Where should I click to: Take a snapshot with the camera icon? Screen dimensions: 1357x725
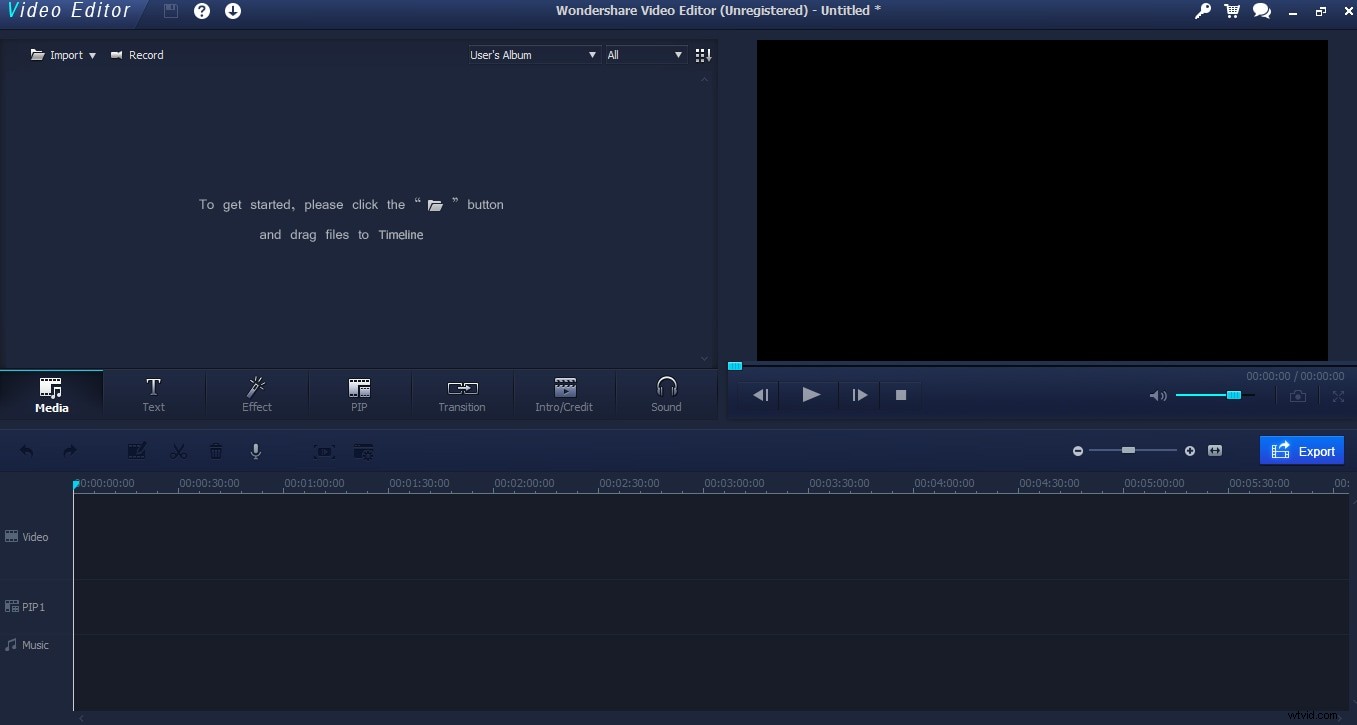[x=1297, y=395]
